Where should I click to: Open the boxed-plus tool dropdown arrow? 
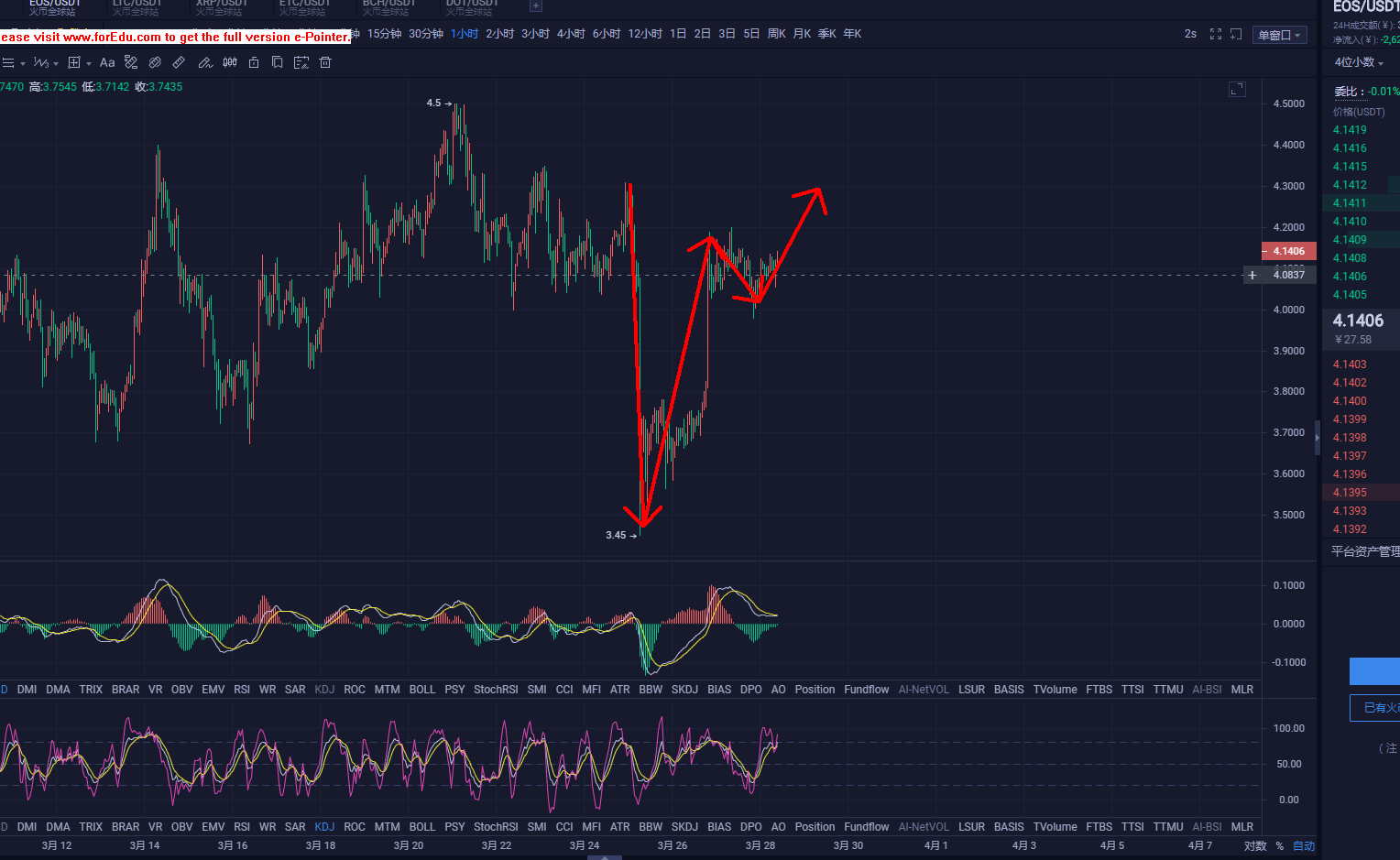click(x=89, y=64)
